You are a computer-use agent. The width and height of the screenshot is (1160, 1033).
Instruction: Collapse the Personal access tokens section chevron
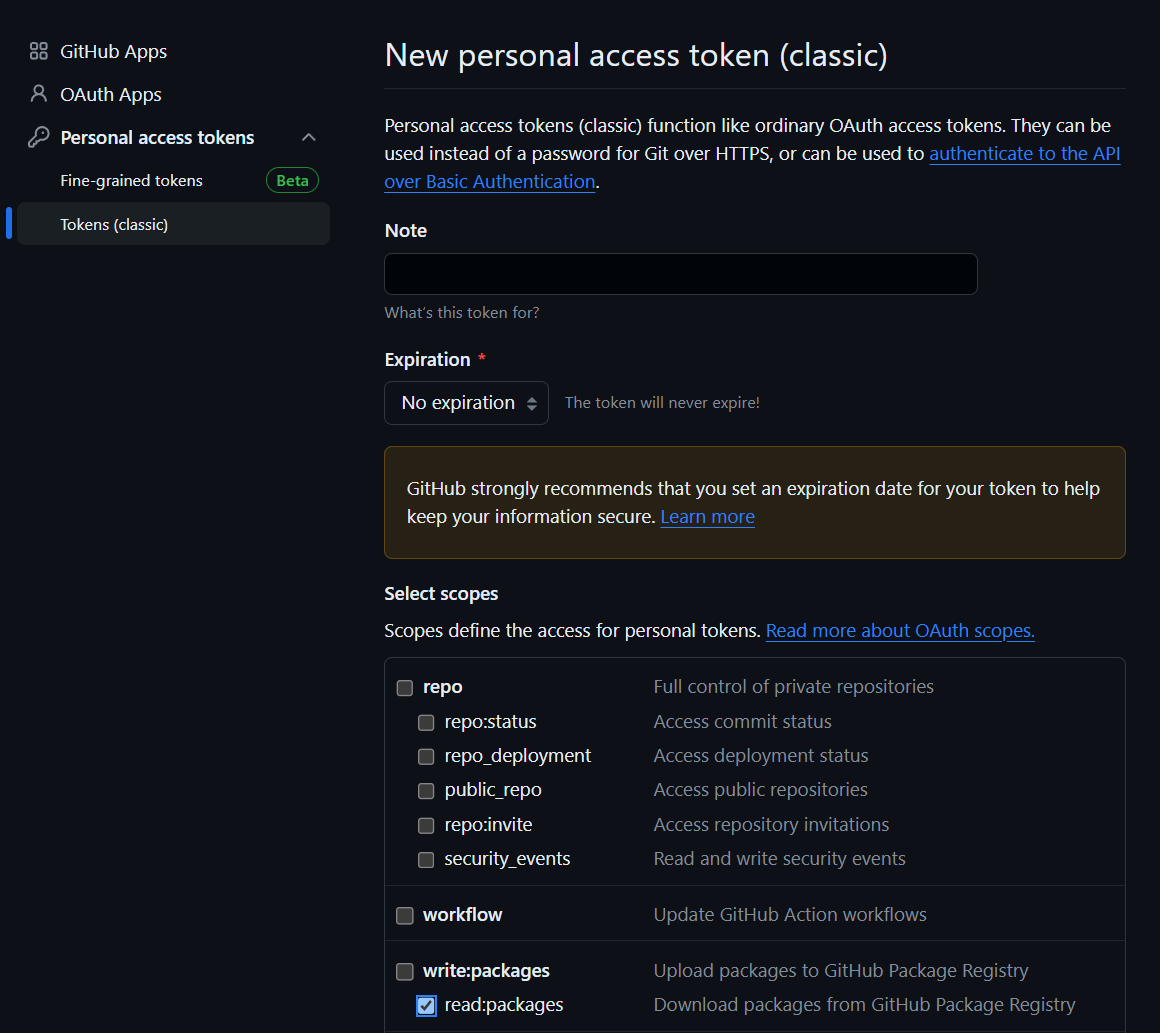(x=309, y=137)
